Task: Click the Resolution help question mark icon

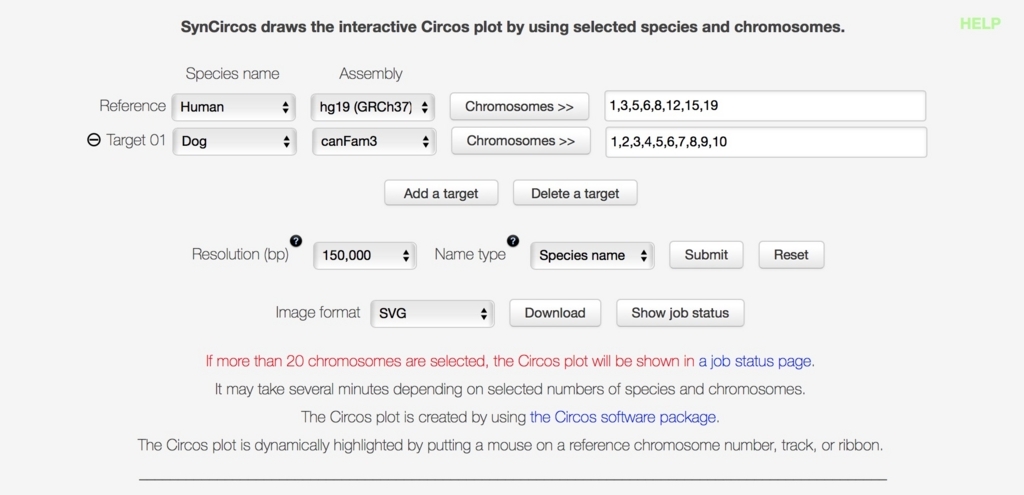Action: (296, 240)
